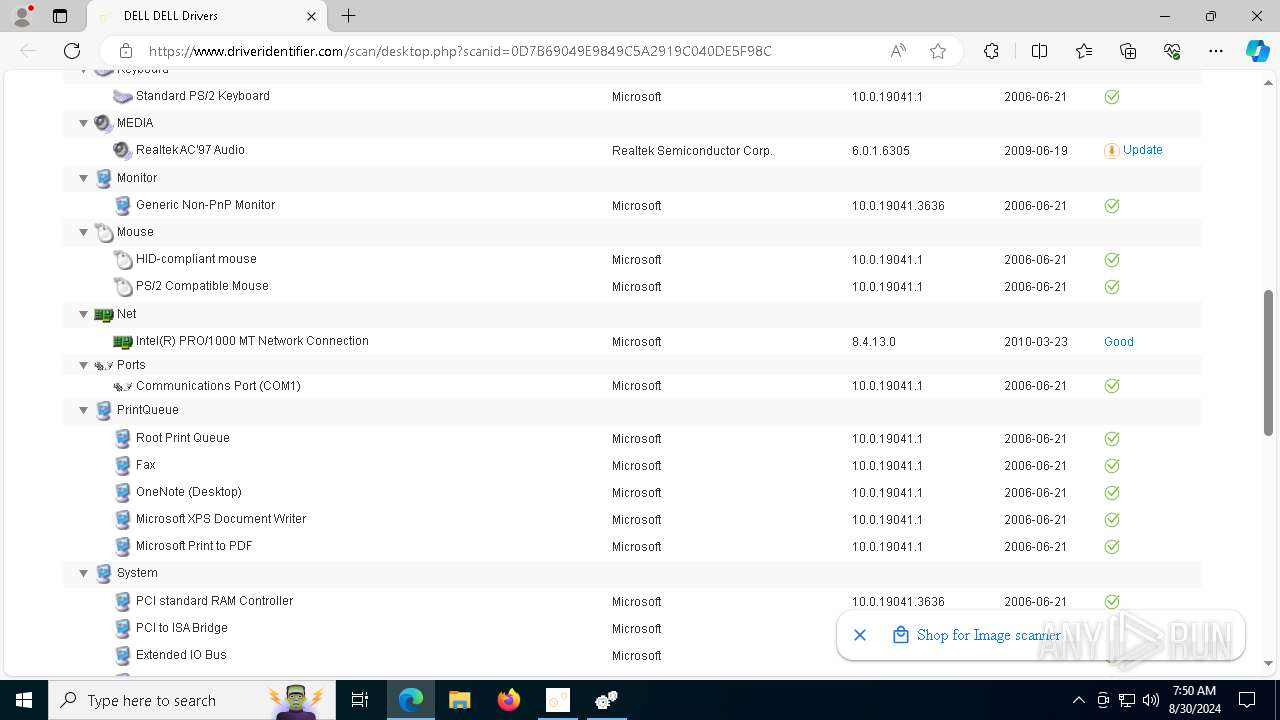Image resolution: width=1280 pixels, height=720 pixels.
Task: Open the browser Extensions menu
Action: 991,51
